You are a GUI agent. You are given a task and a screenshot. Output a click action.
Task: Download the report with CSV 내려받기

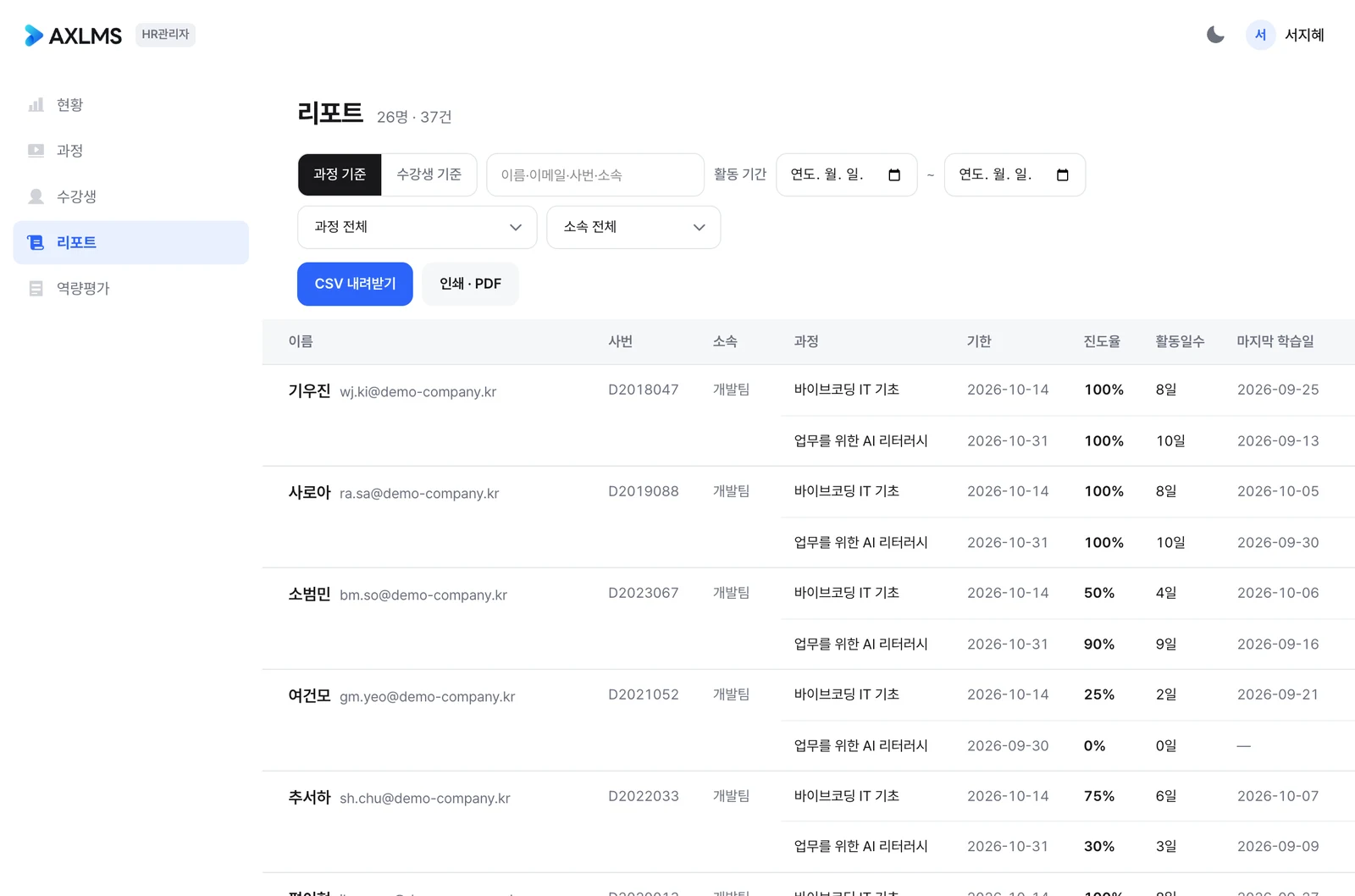355,284
